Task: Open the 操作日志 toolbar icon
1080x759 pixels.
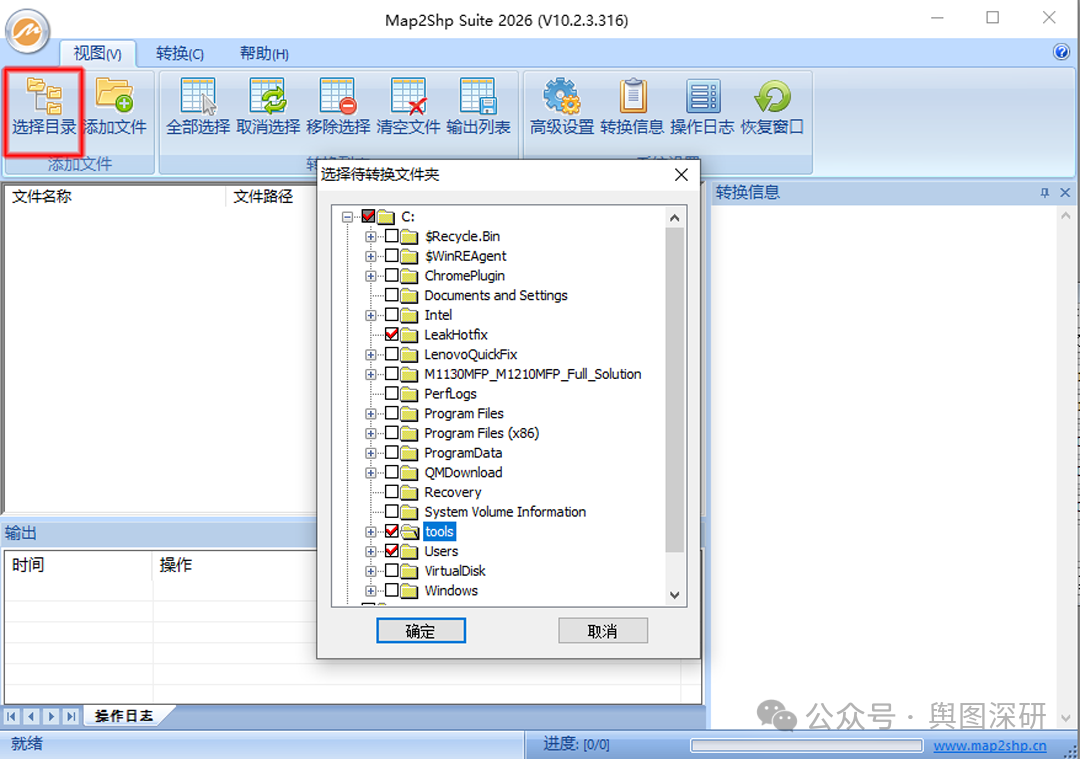Action: click(x=702, y=96)
